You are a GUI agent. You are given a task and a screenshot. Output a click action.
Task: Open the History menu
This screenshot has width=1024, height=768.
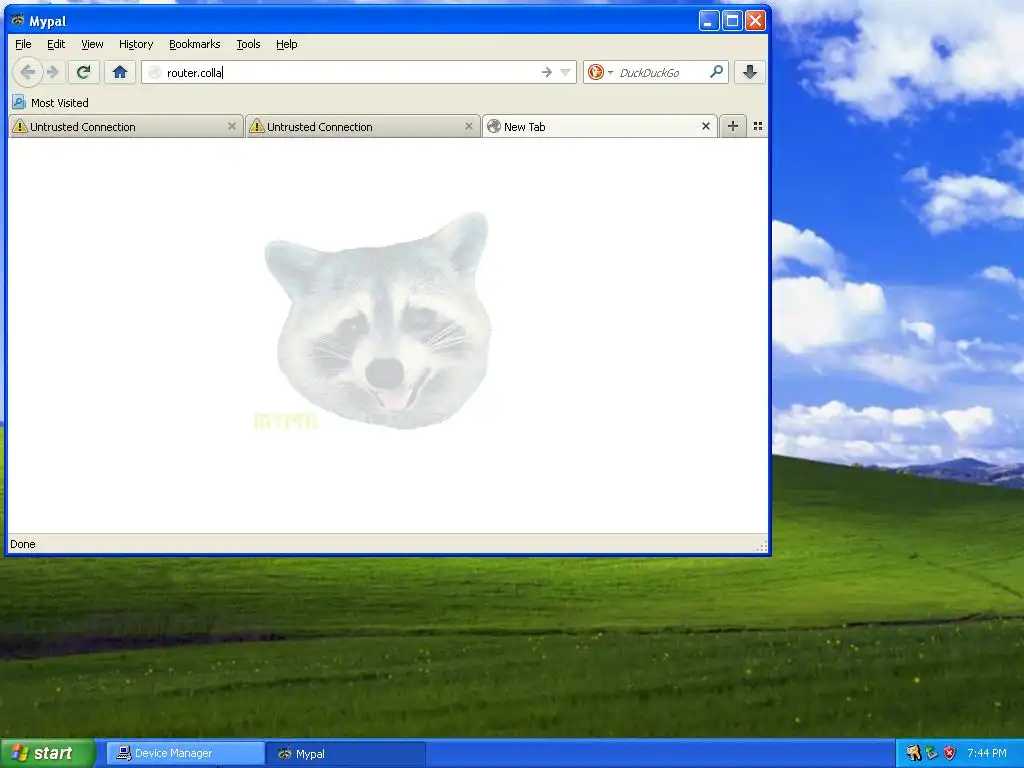[136, 44]
